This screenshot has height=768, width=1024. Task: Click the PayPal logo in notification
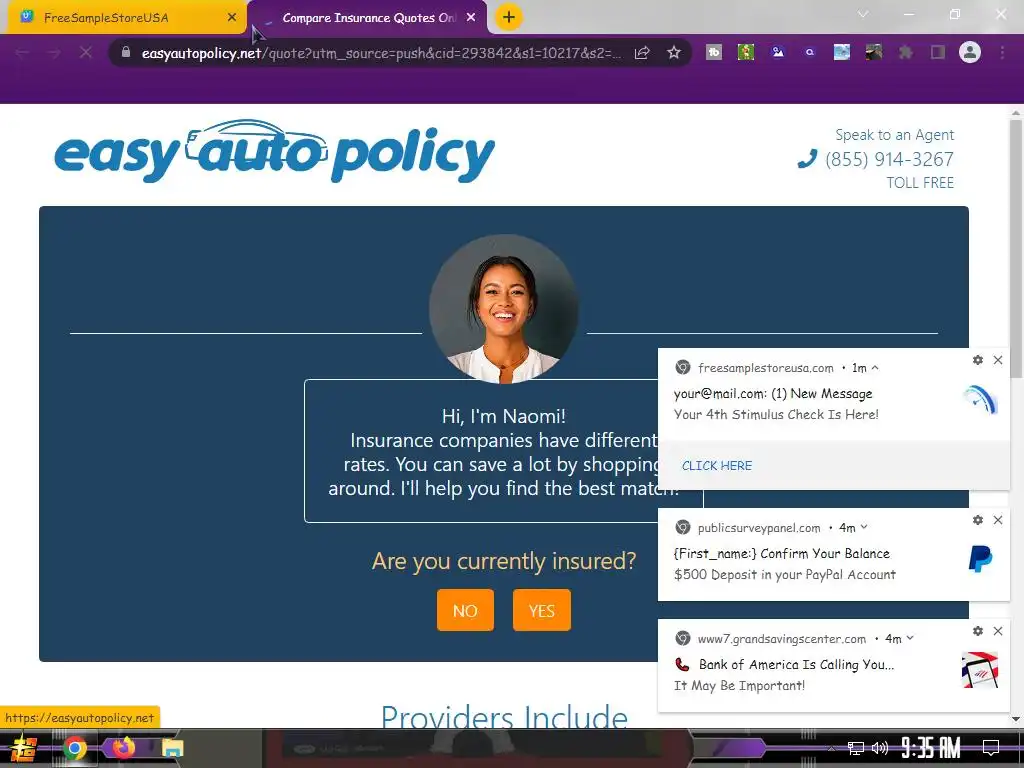(980, 559)
